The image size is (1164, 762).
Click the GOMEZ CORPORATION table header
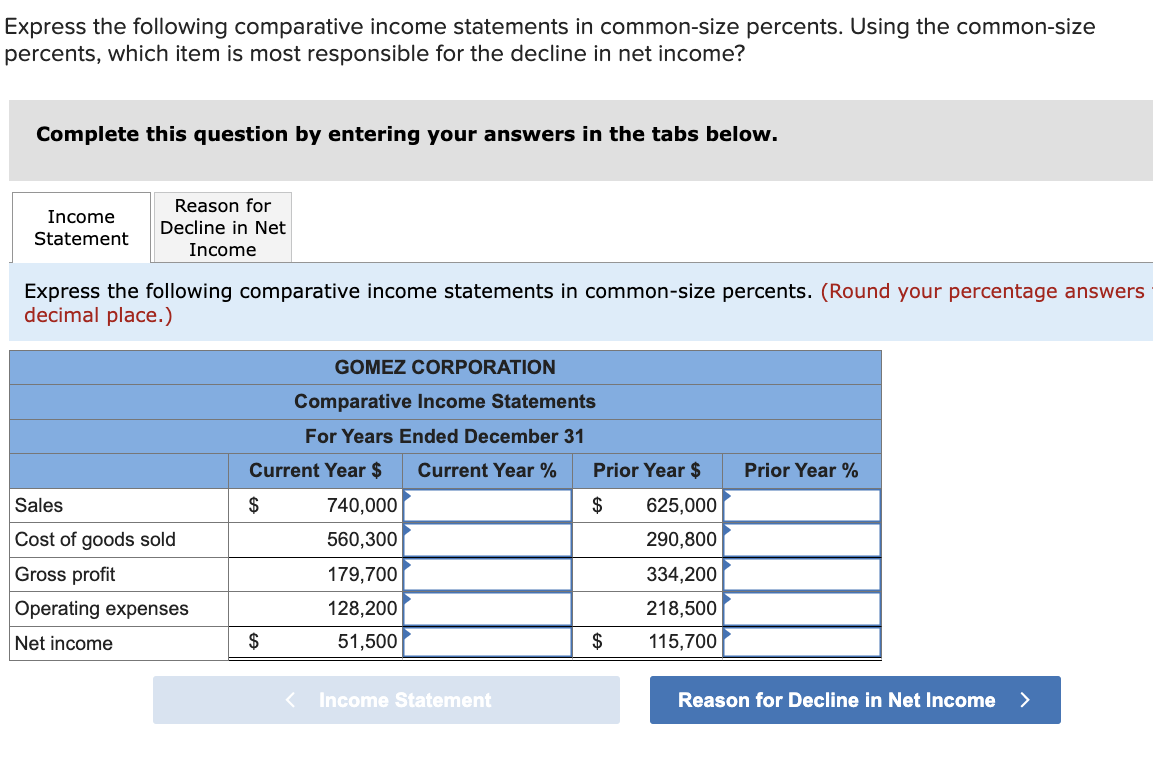point(445,367)
